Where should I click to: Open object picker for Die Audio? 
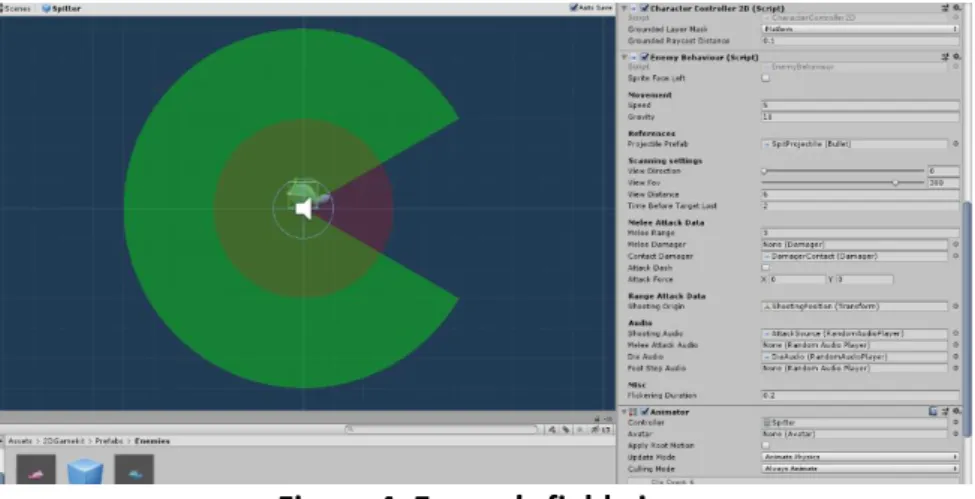956,357
